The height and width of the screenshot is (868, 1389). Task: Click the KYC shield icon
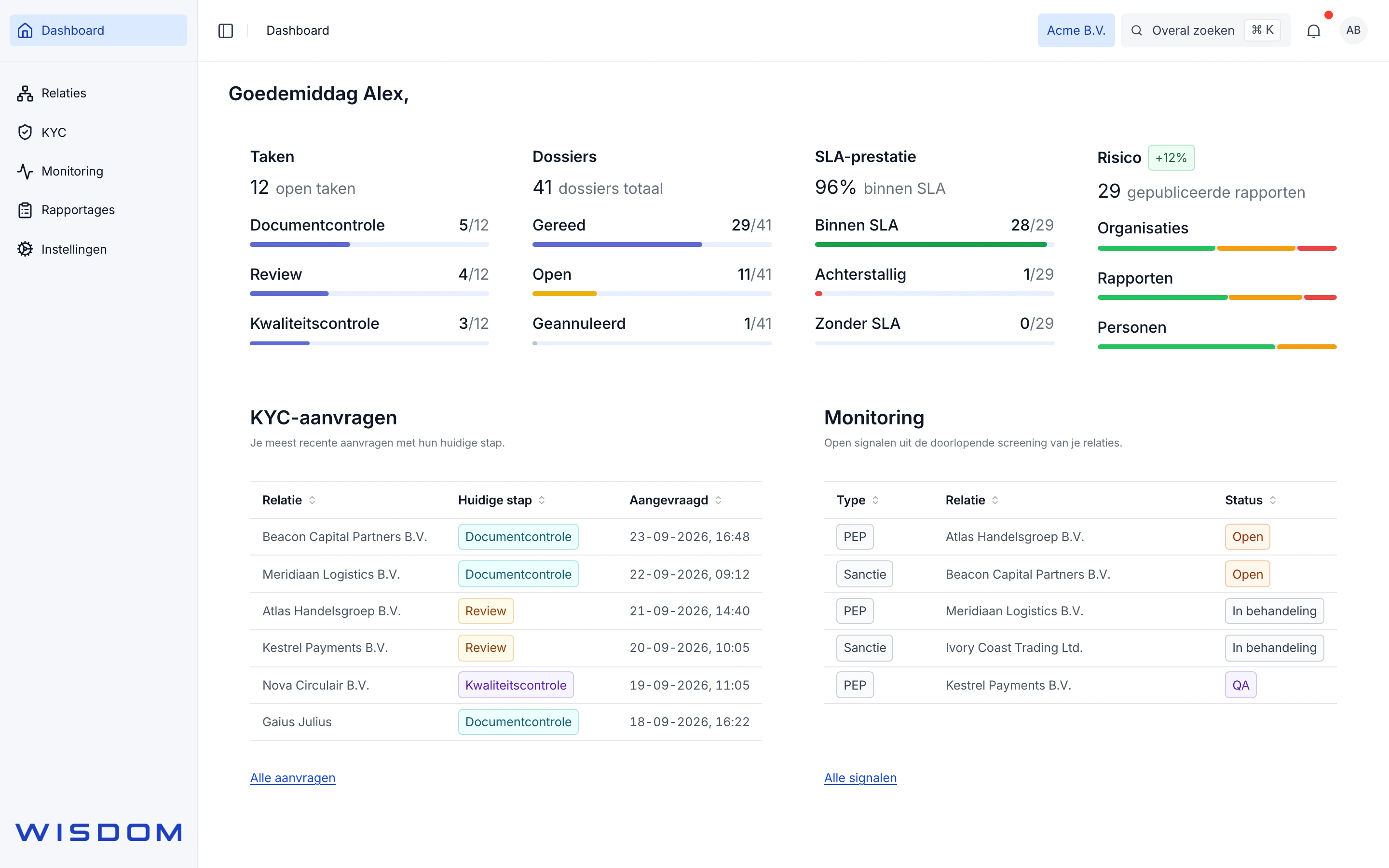point(25,132)
